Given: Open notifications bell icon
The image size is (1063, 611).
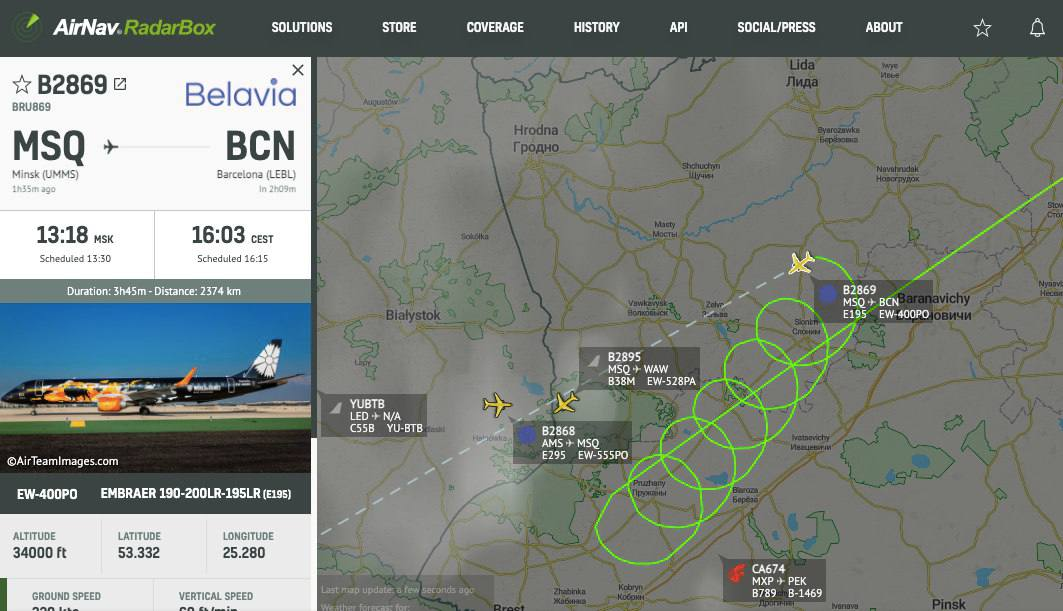Looking at the screenshot, I should (1037, 28).
